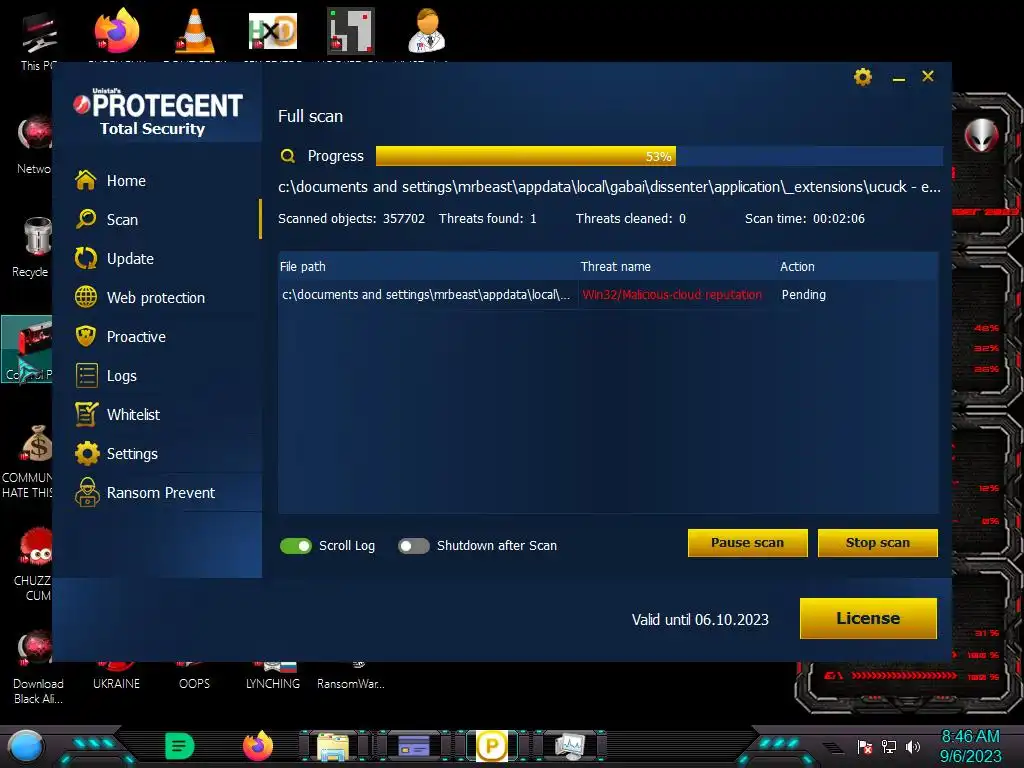Open Firefox desktop shortcut icon
1024x768 pixels.
point(117,31)
